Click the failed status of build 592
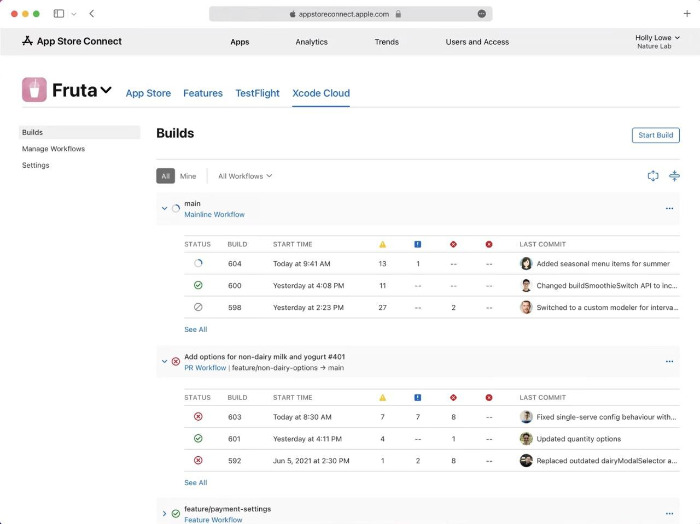This screenshot has width=700, height=524. tap(198, 460)
